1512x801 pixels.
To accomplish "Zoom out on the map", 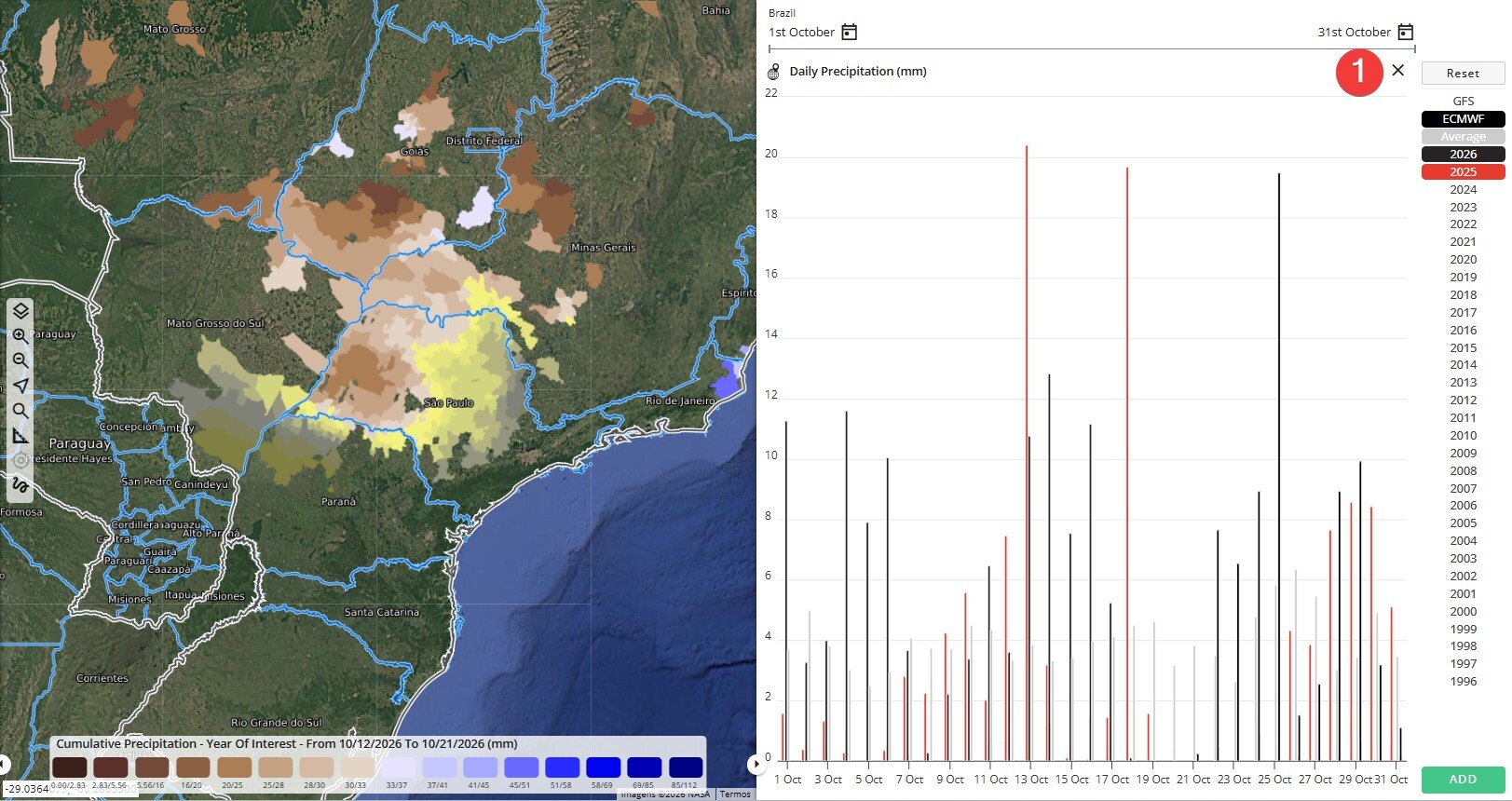I will pyautogui.click(x=20, y=360).
